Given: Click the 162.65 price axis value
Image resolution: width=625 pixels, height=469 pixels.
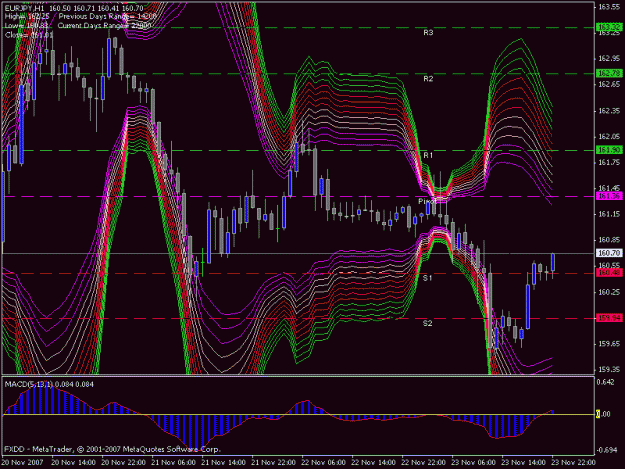Looking at the screenshot, I should coord(609,84).
